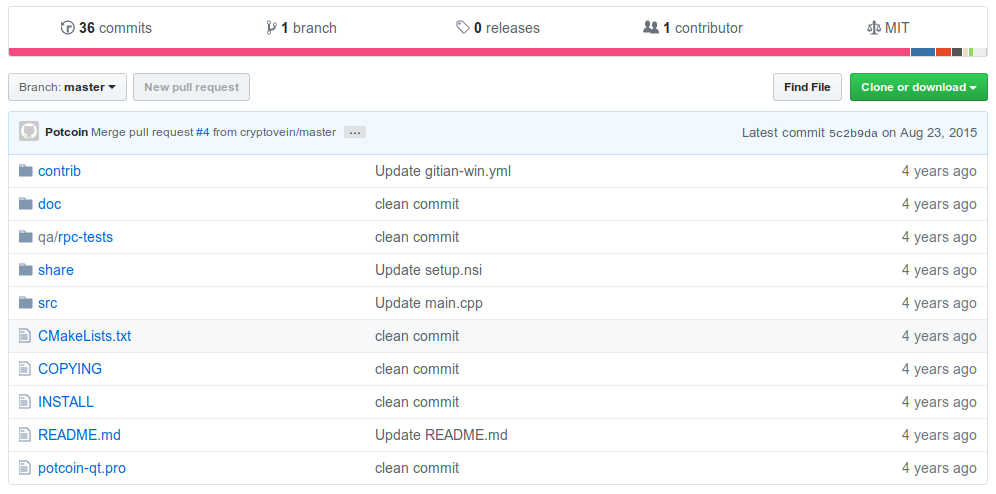Click the Find File button
The height and width of the screenshot is (494, 996).
807,87
